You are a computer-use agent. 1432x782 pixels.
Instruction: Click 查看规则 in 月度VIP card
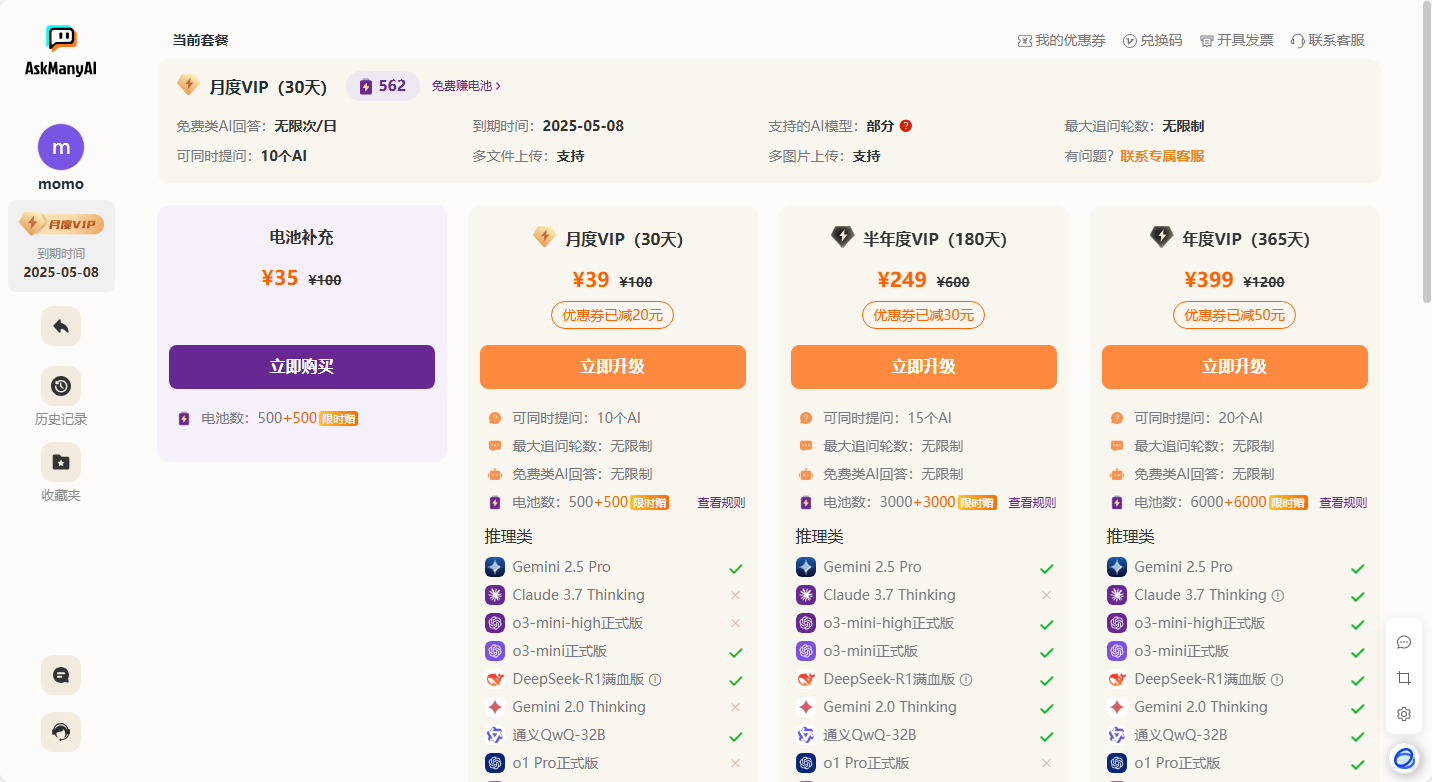[721, 503]
